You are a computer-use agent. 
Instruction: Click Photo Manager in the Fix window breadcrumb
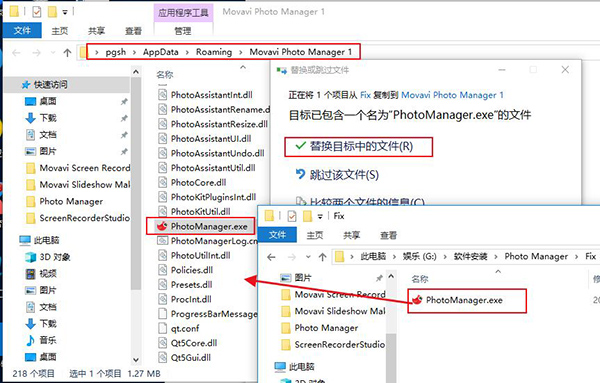point(536,256)
